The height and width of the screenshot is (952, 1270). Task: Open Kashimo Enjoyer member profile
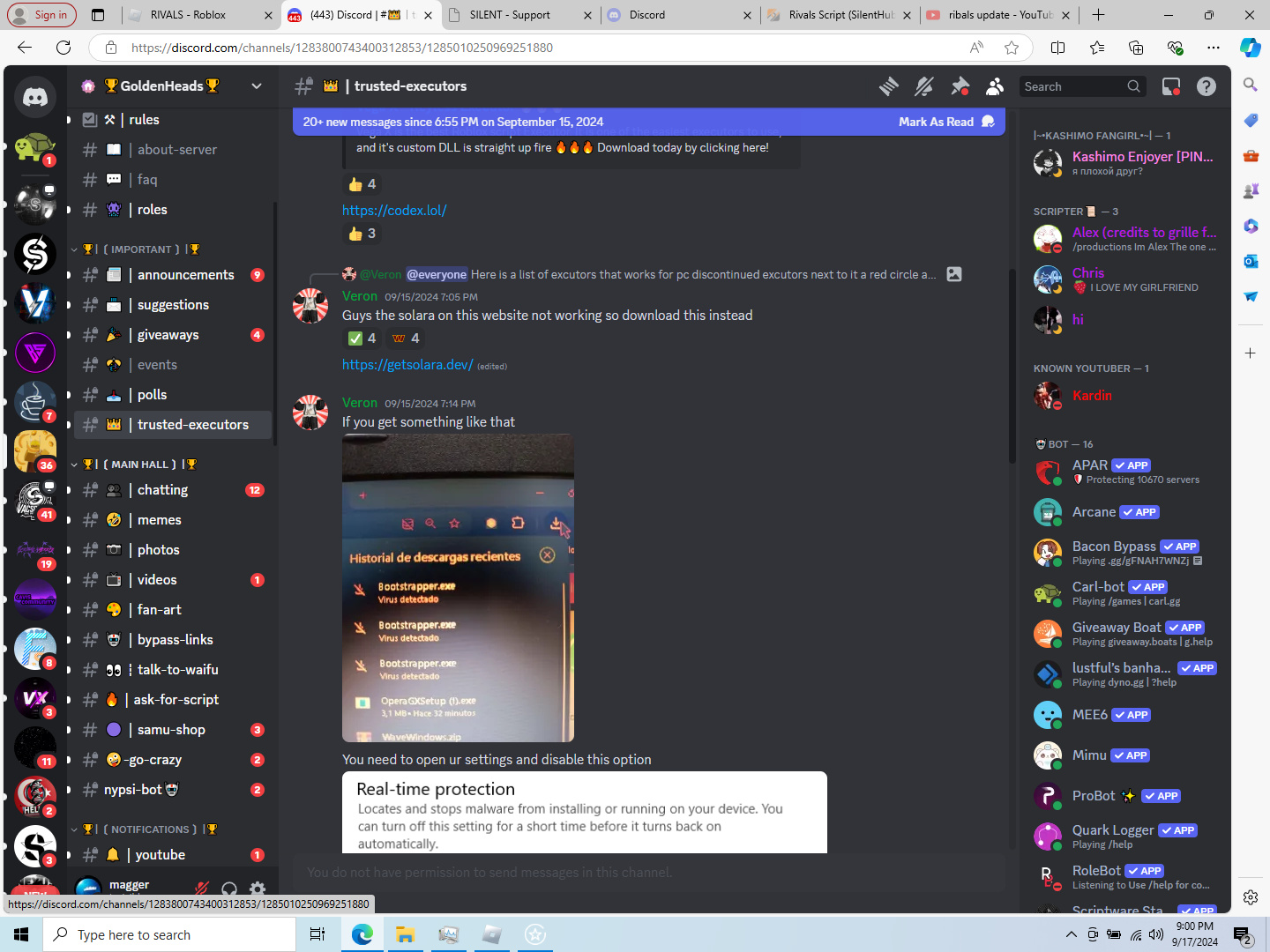pyautogui.click(x=1125, y=162)
